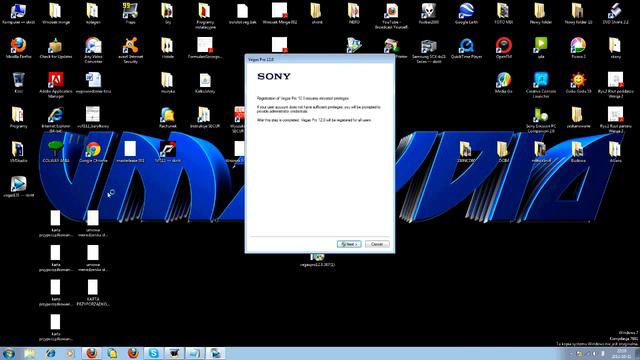Select the Google Chrome desktop shortcut
The image size is (640, 360).
[93, 152]
